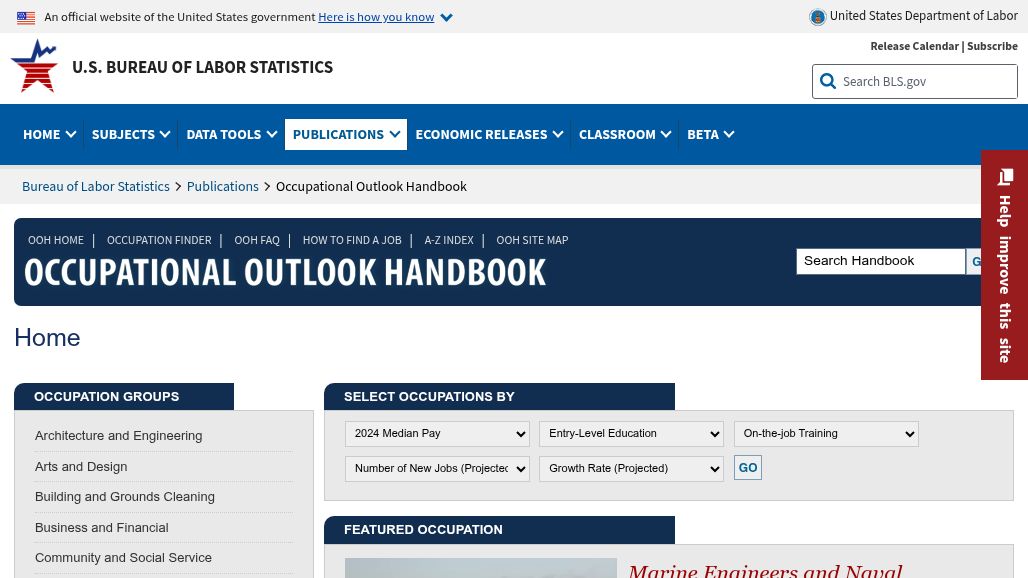This screenshot has width=1028, height=578.
Task: Select Community and Social Service group
Action: click(x=123, y=558)
